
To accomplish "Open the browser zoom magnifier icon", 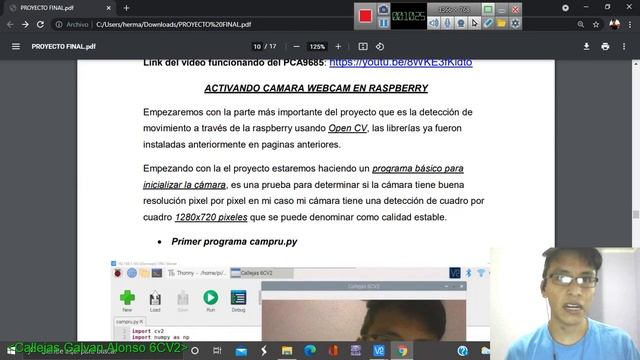I will pyautogui.click(x=580, y=24).
